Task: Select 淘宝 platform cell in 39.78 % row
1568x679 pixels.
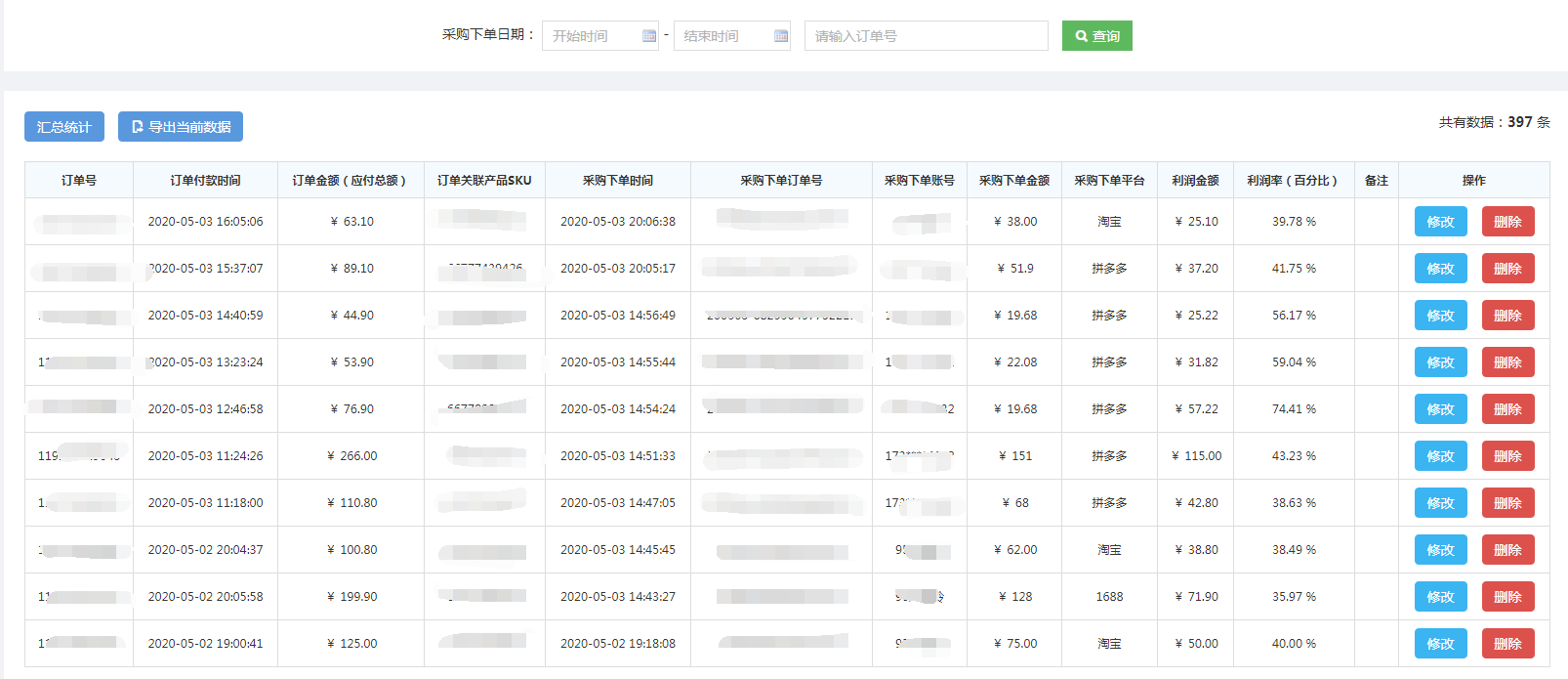Action: [x=1110, y=222]
